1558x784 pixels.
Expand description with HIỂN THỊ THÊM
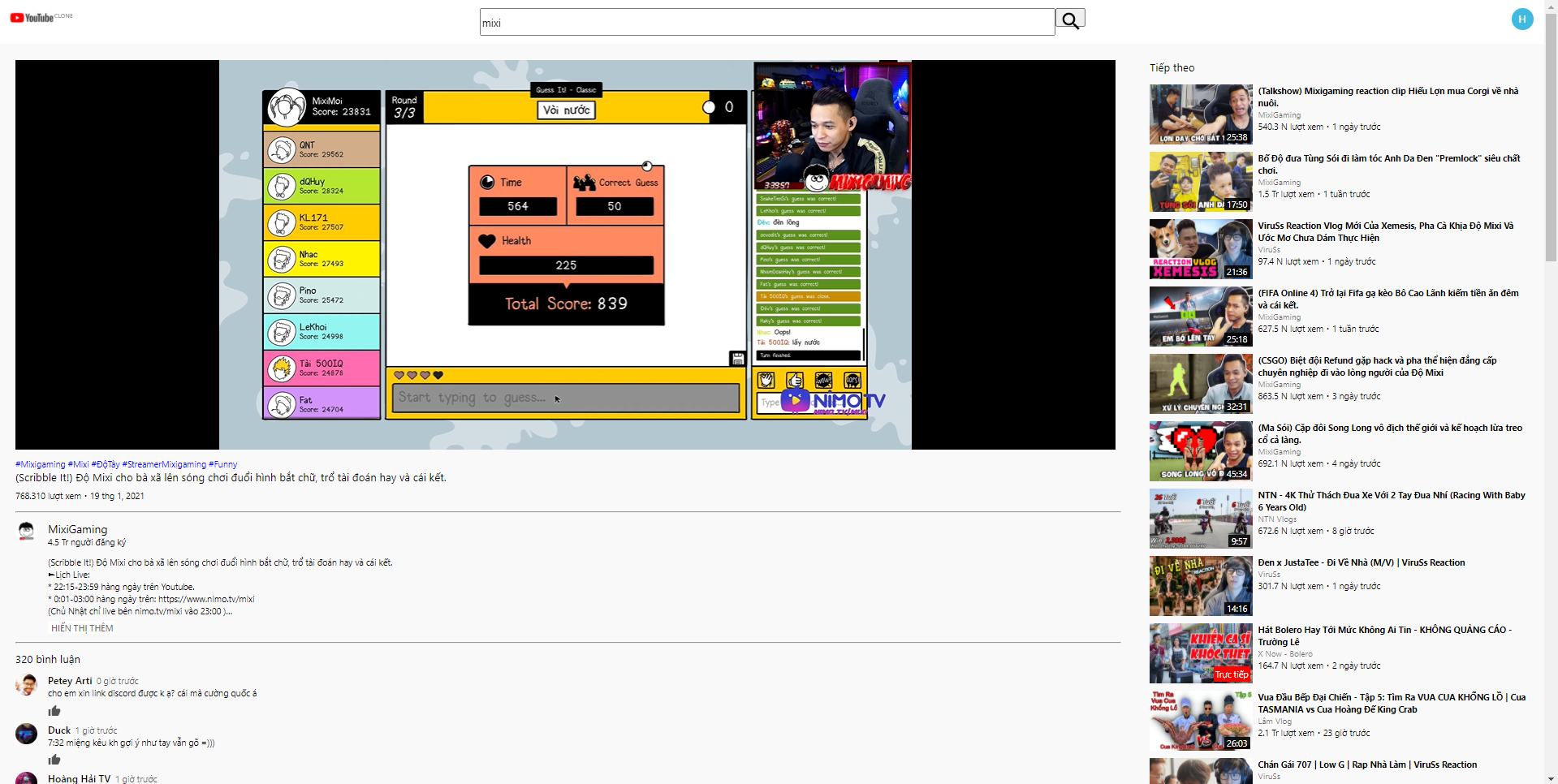click(80, 627)
